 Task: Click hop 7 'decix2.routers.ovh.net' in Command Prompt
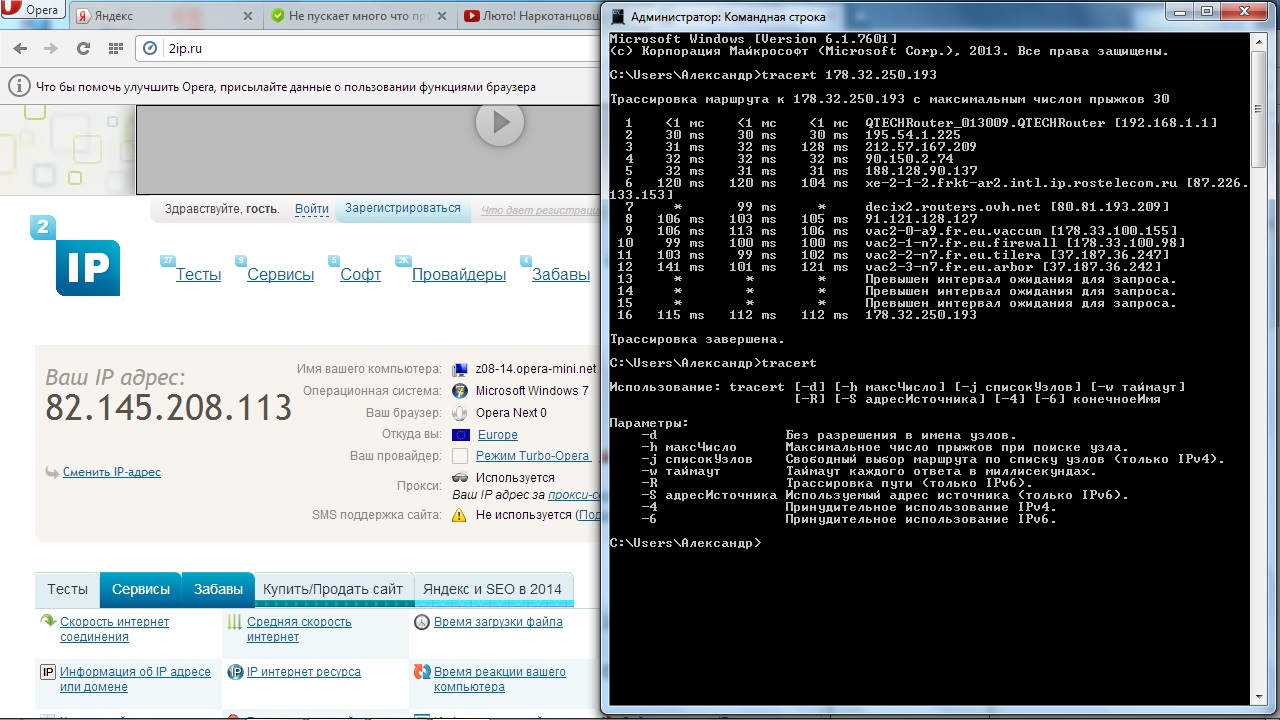click(x=1017, y=207)
